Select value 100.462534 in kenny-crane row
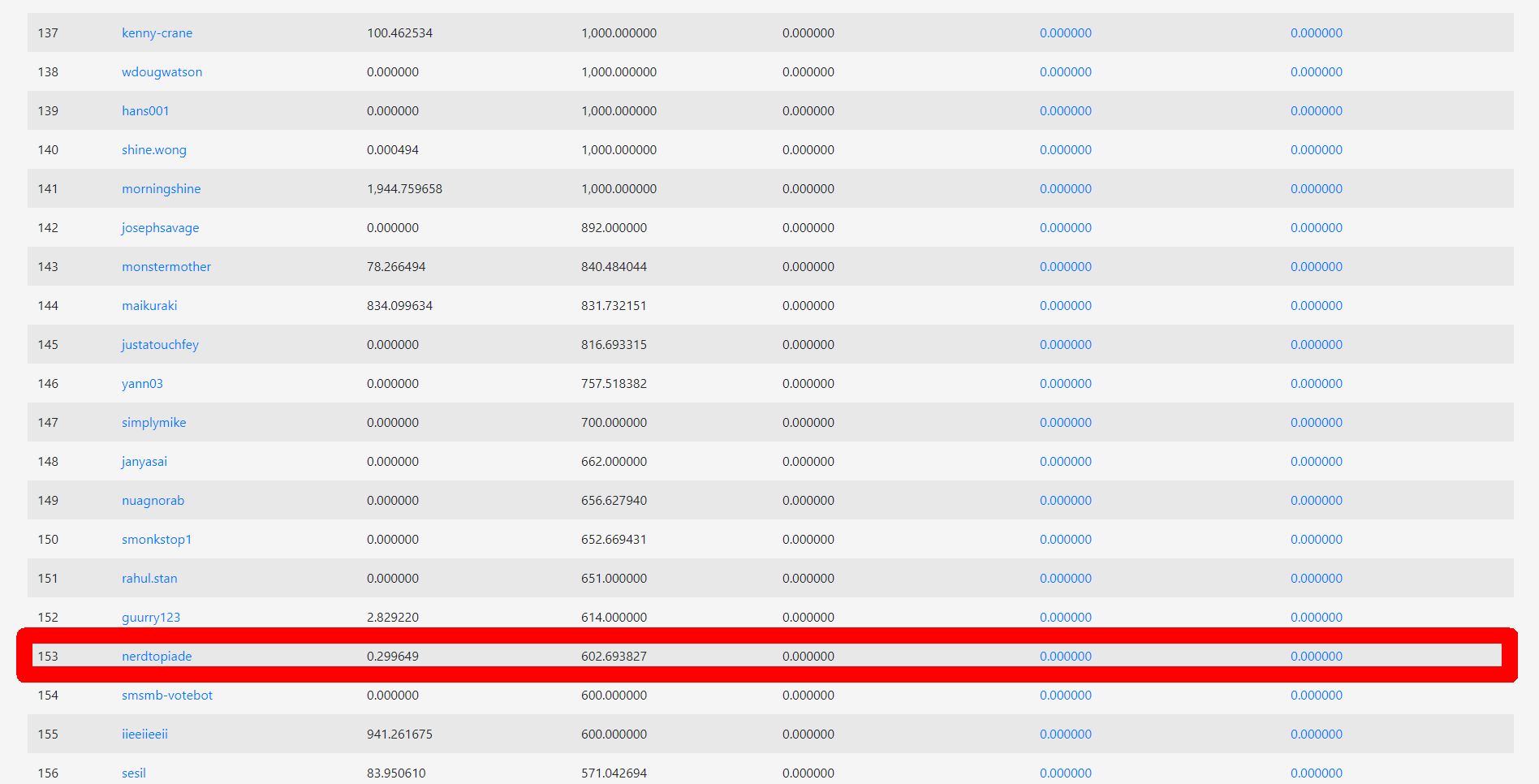 tap(399, 33)
